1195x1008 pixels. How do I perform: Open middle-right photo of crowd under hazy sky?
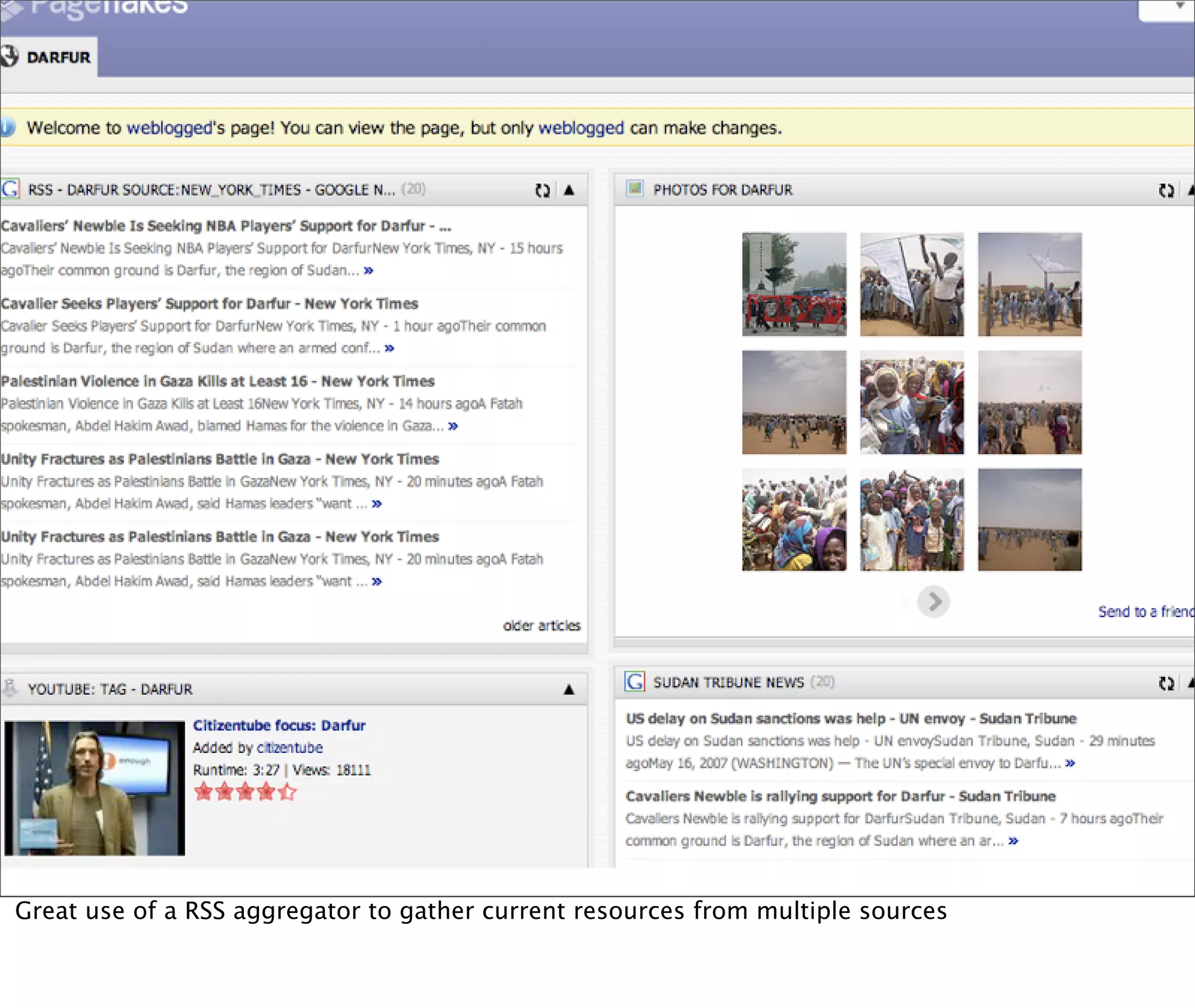[1030, 402]
